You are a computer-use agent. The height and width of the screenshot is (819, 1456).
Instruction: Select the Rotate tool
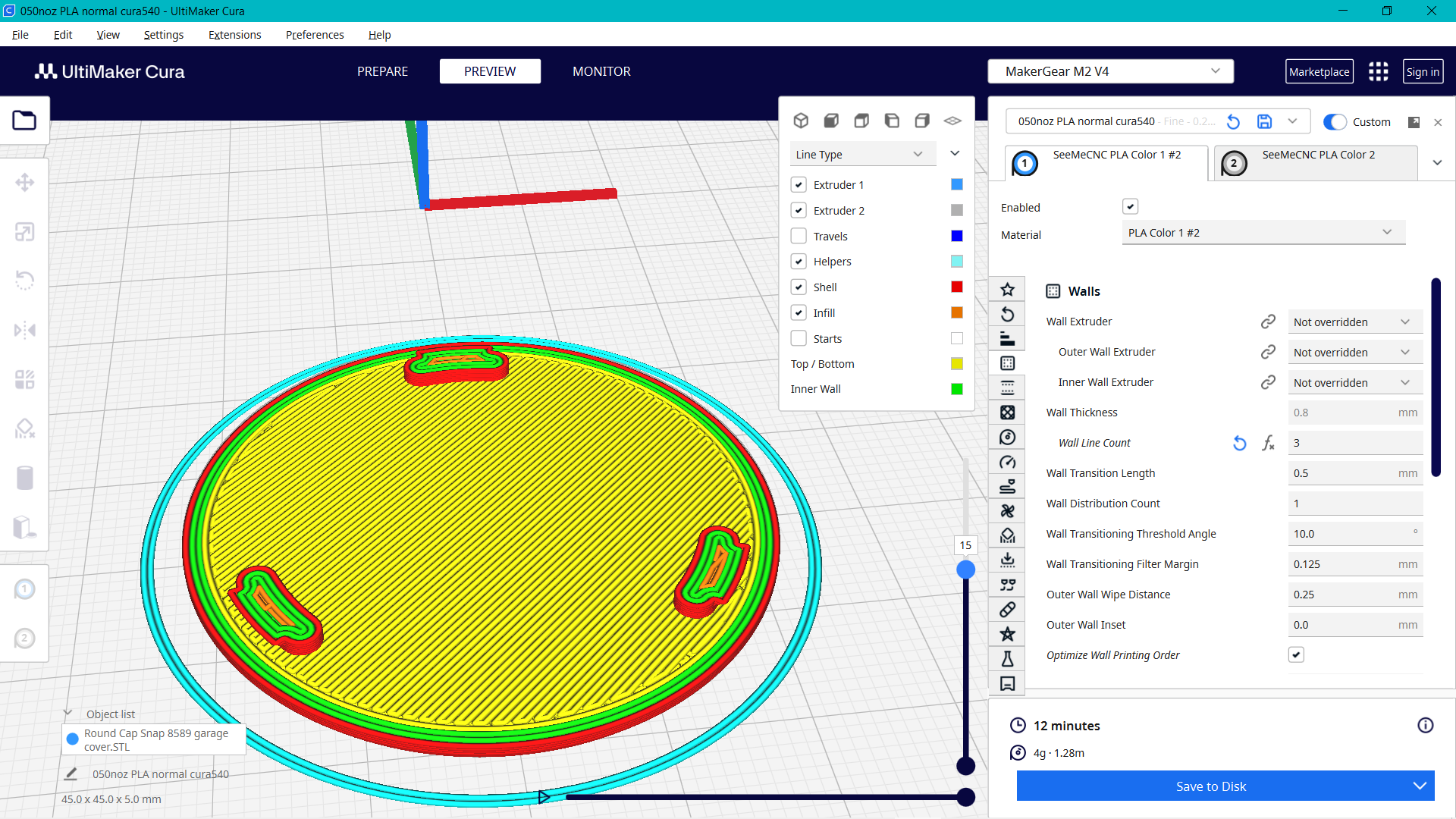(x=25, y=280)
